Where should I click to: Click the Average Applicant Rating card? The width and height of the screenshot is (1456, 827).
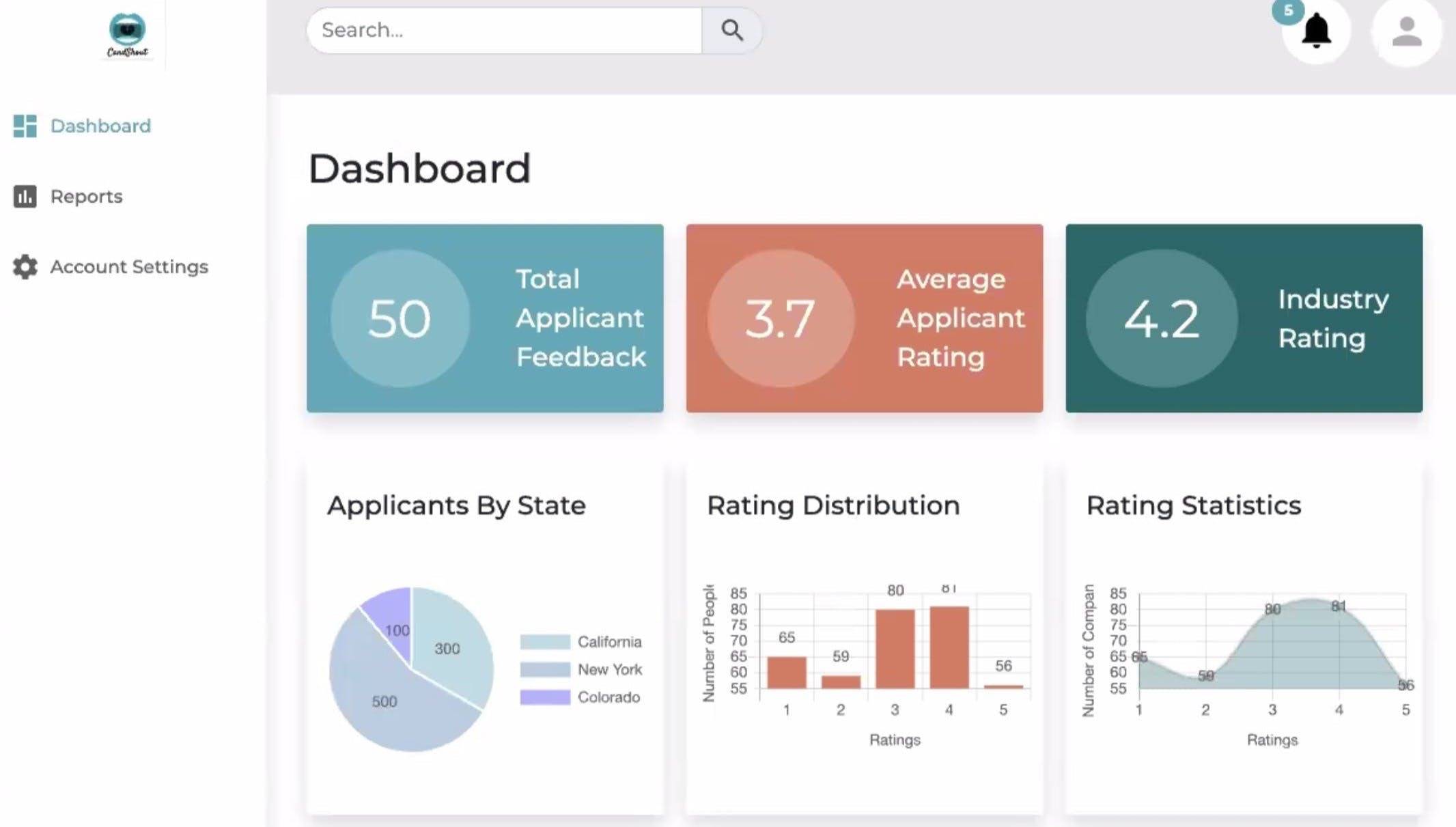pos(864,318)
